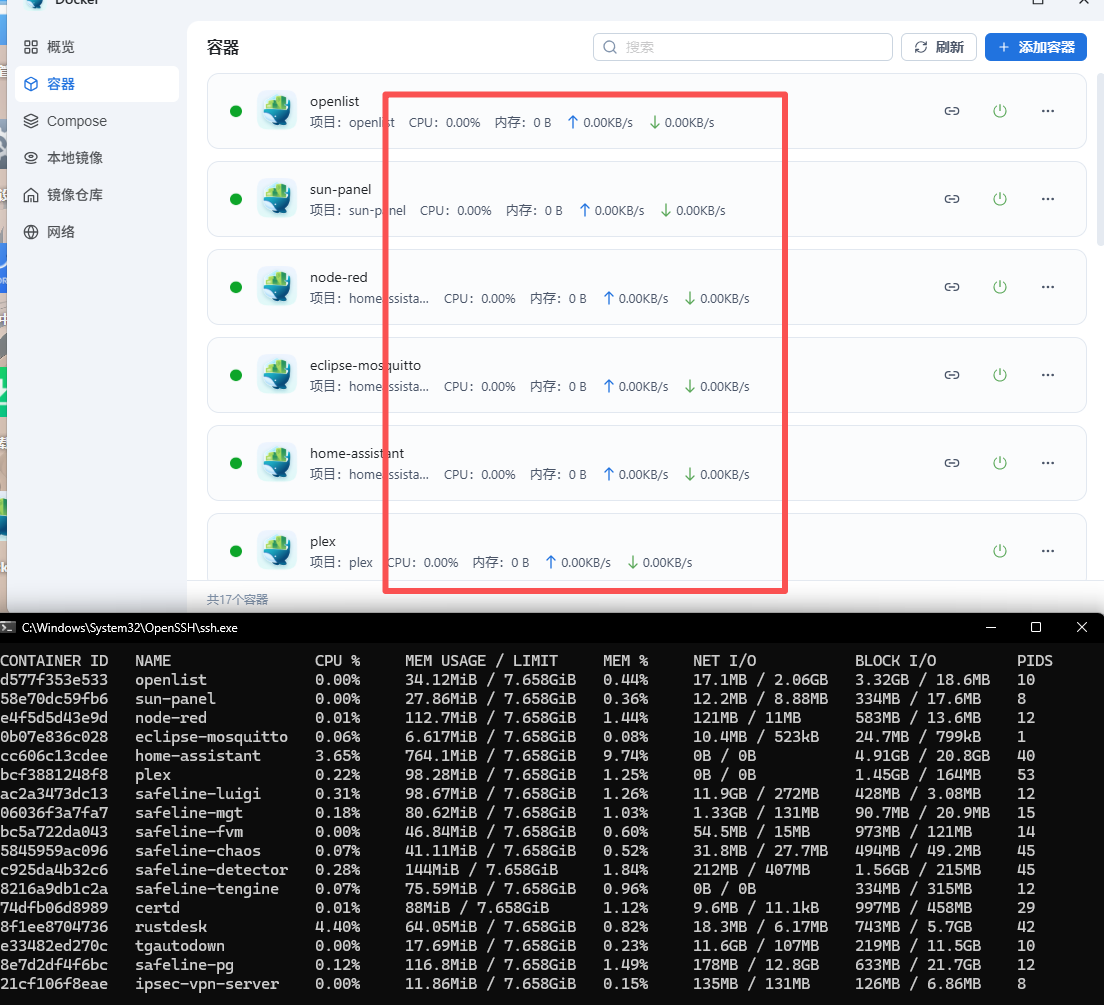Click the certd name in ssh terminal
Image resolution: width=1104 pixels, height=1005 pixels.
tap(157, 908)
